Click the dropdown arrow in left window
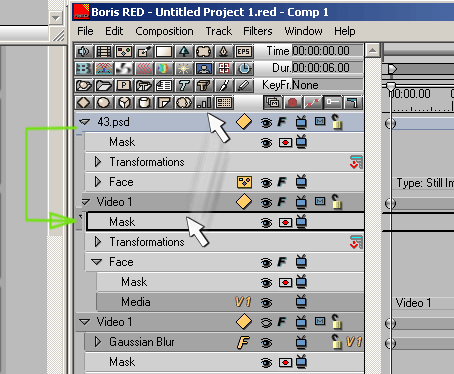Screen dimensions: 454x374 55,18
